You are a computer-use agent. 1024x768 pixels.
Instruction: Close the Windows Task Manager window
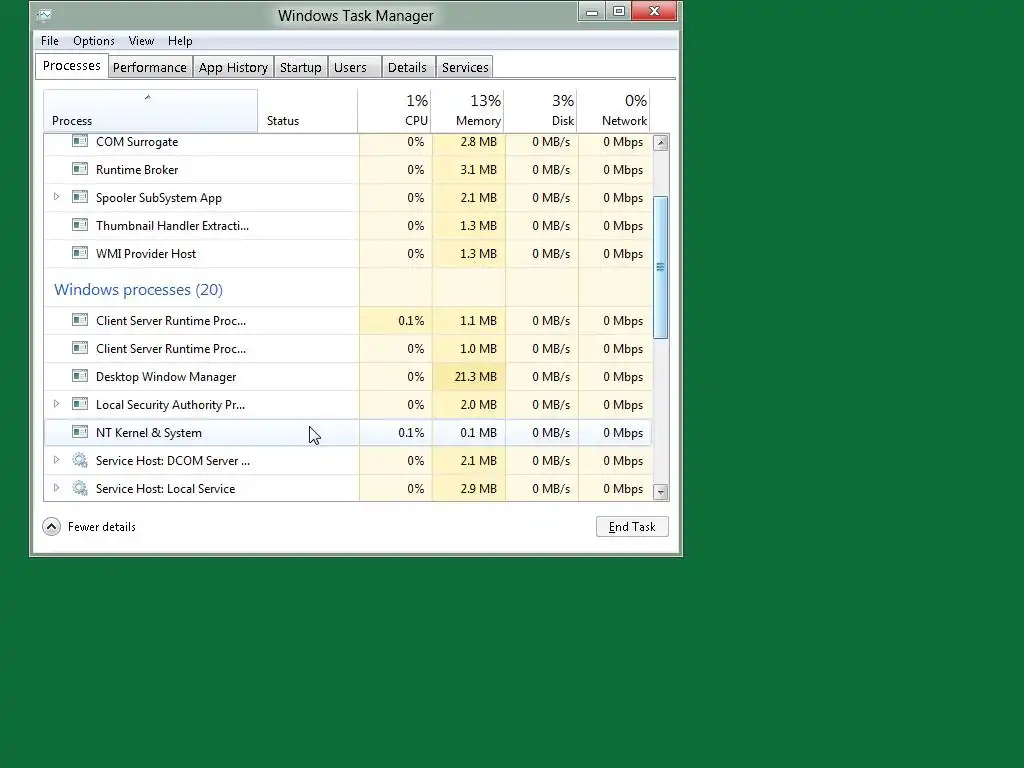coord(654,12)
